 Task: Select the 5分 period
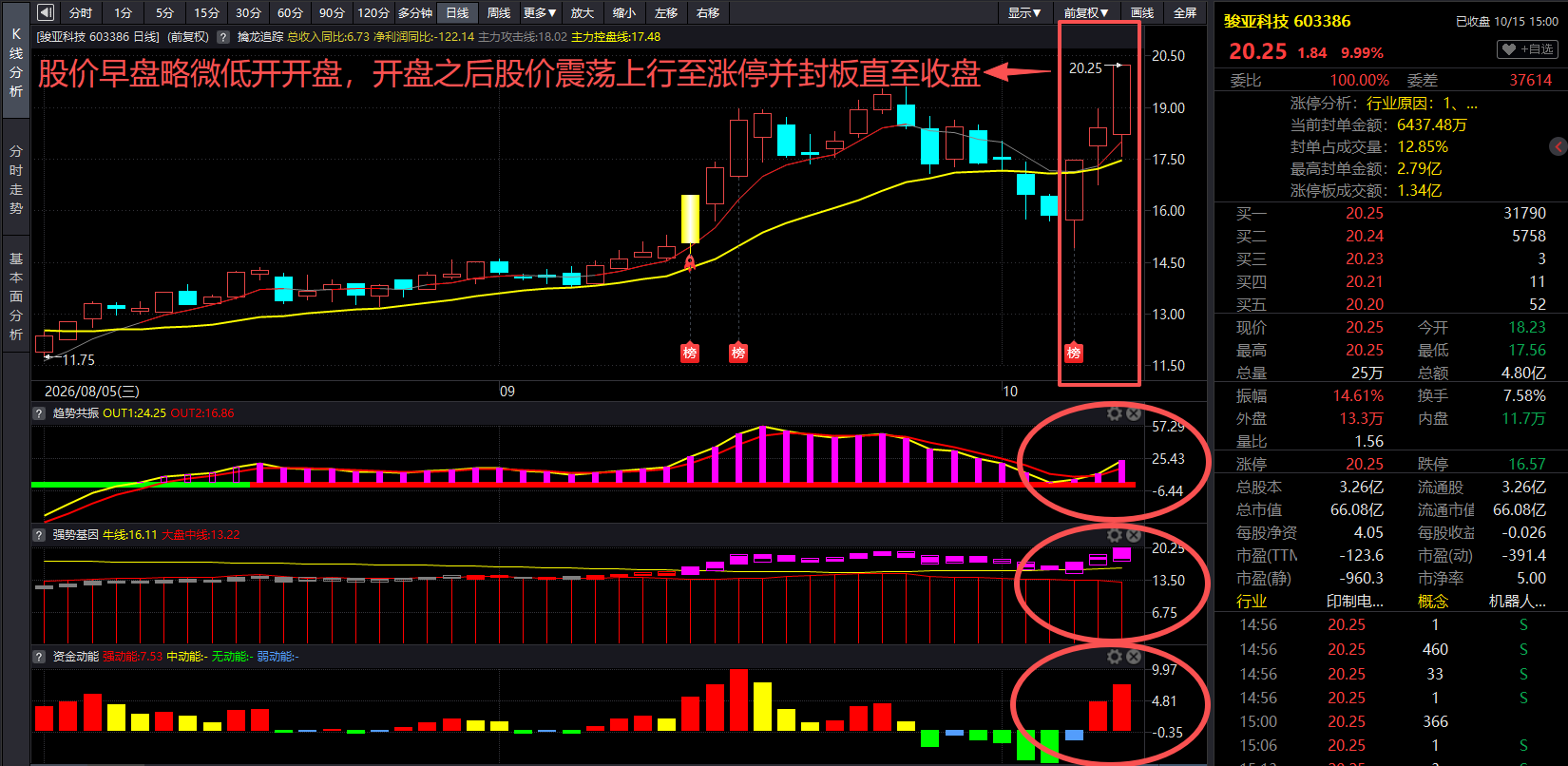pos(165,12)
